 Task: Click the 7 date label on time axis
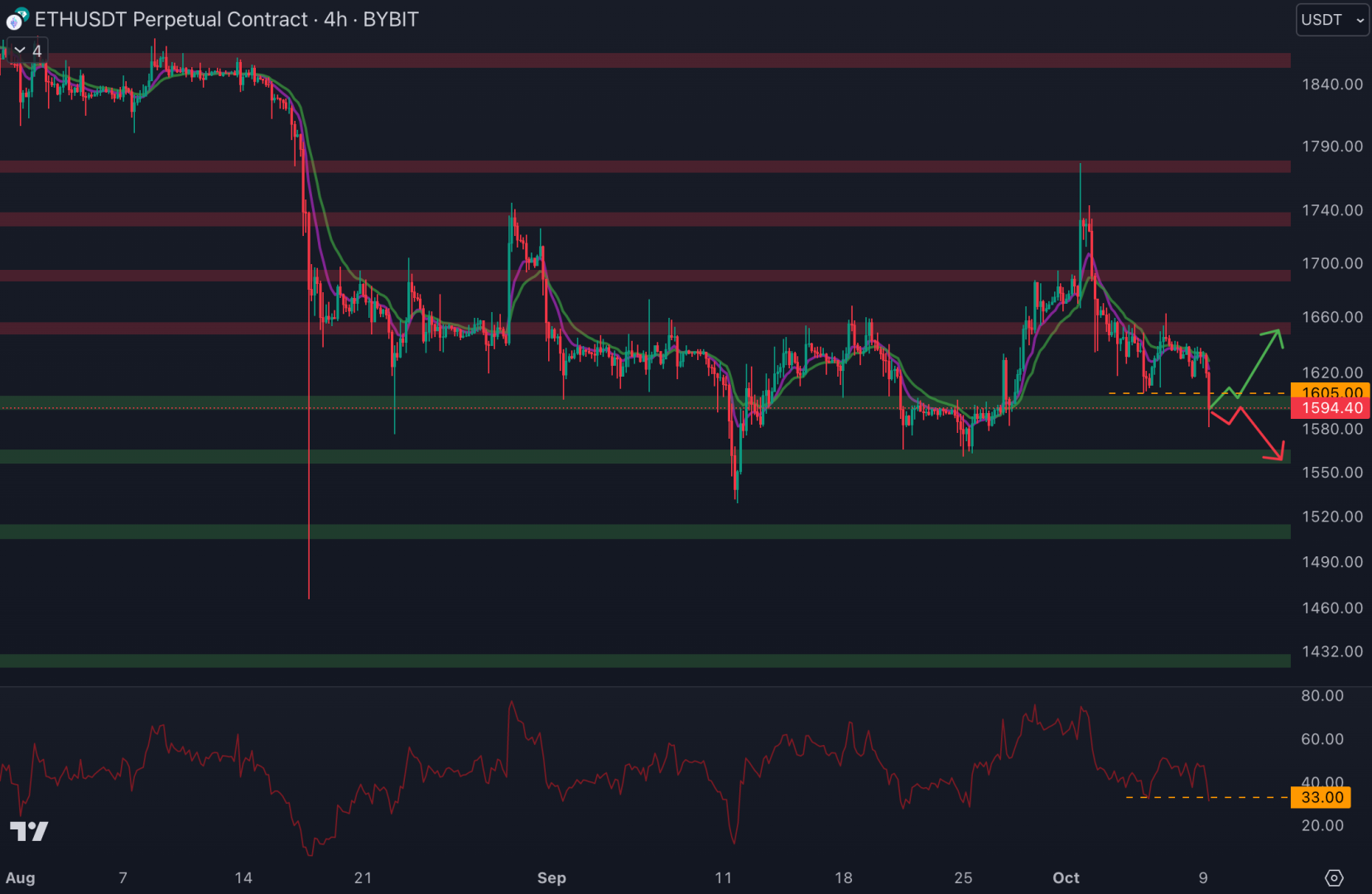[123, 878]
